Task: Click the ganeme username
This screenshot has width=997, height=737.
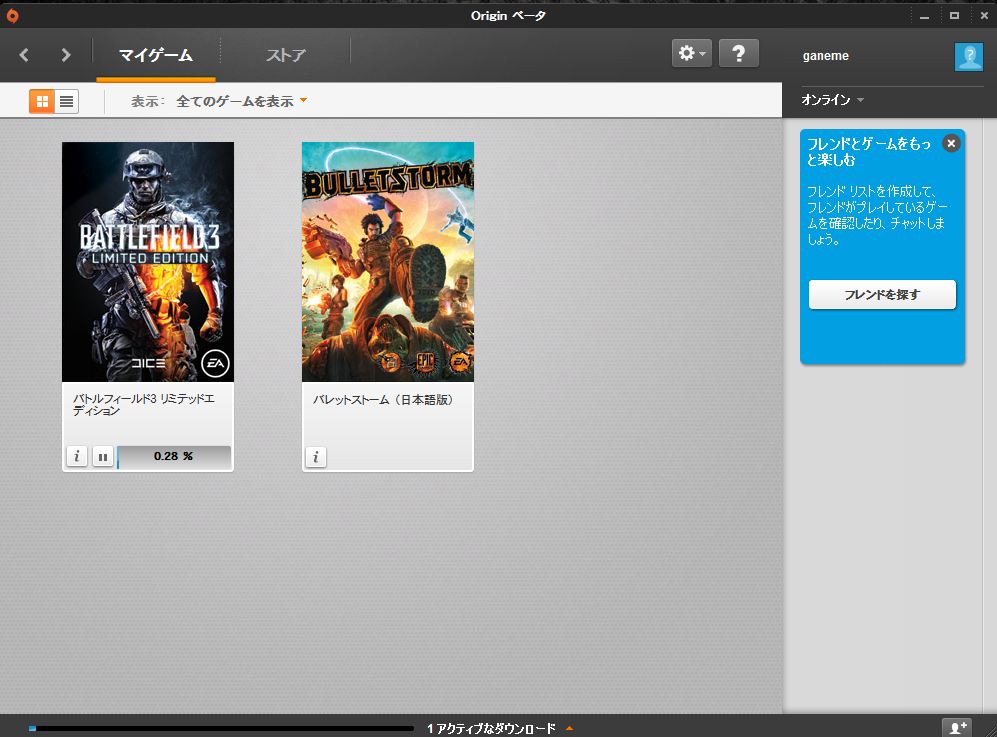Action: [x=825, y=55]
